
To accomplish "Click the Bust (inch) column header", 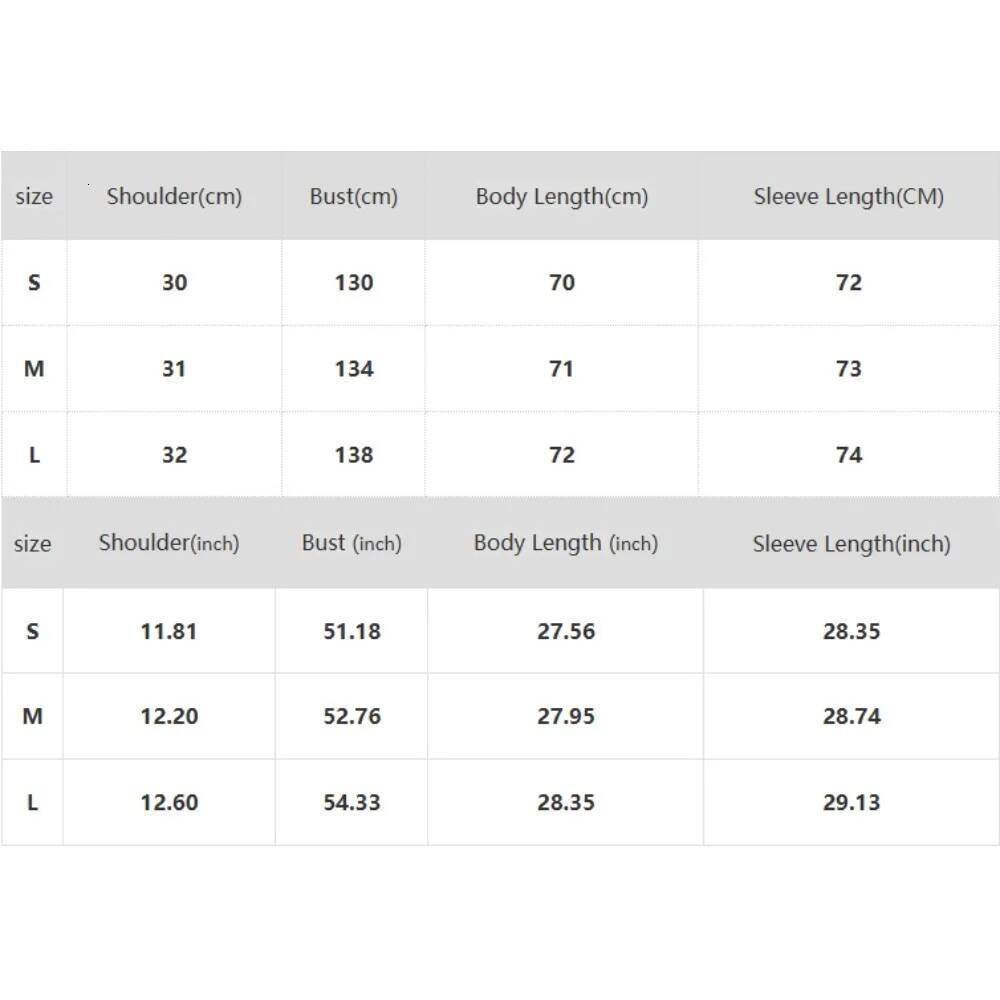I will pyautogui.click(x=351, y=543).
